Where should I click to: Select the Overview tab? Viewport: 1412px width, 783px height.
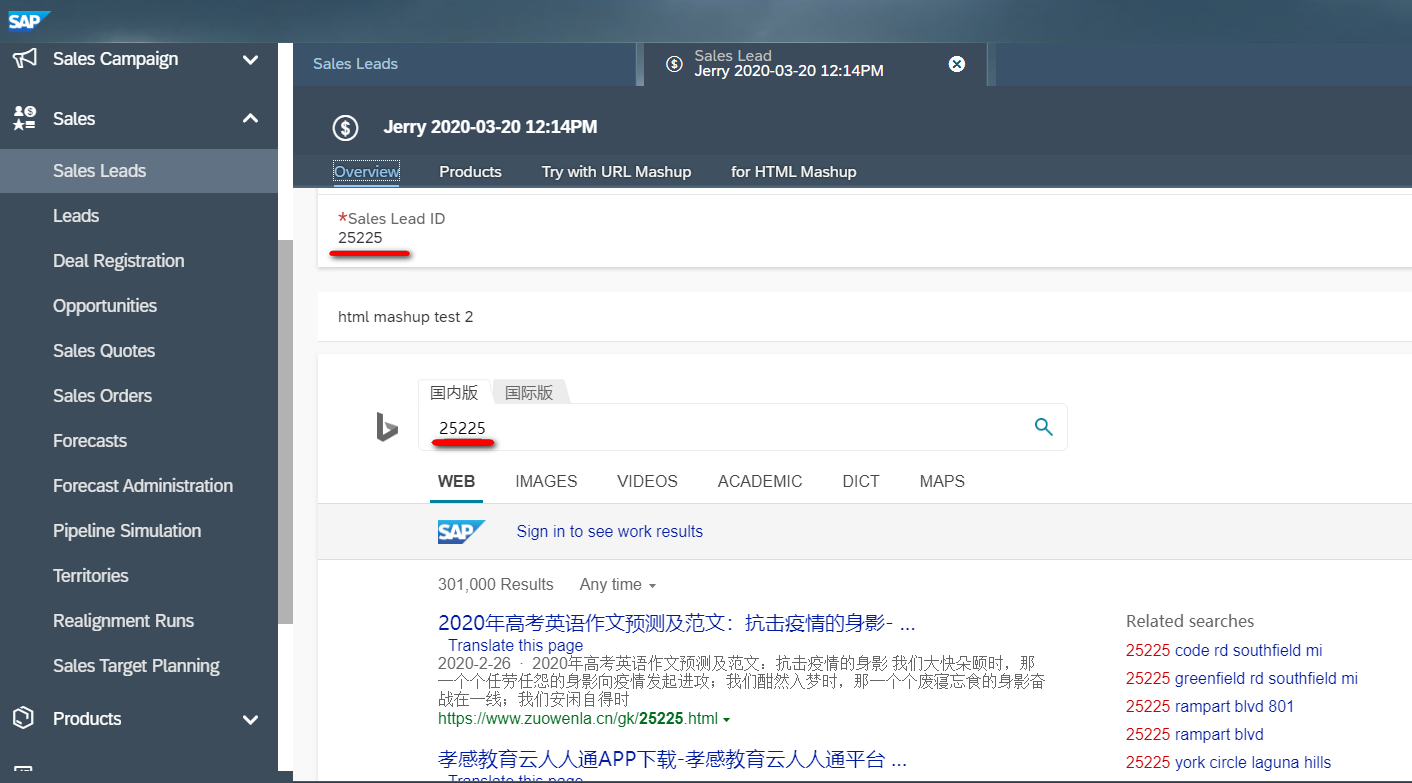coord(366,172)
